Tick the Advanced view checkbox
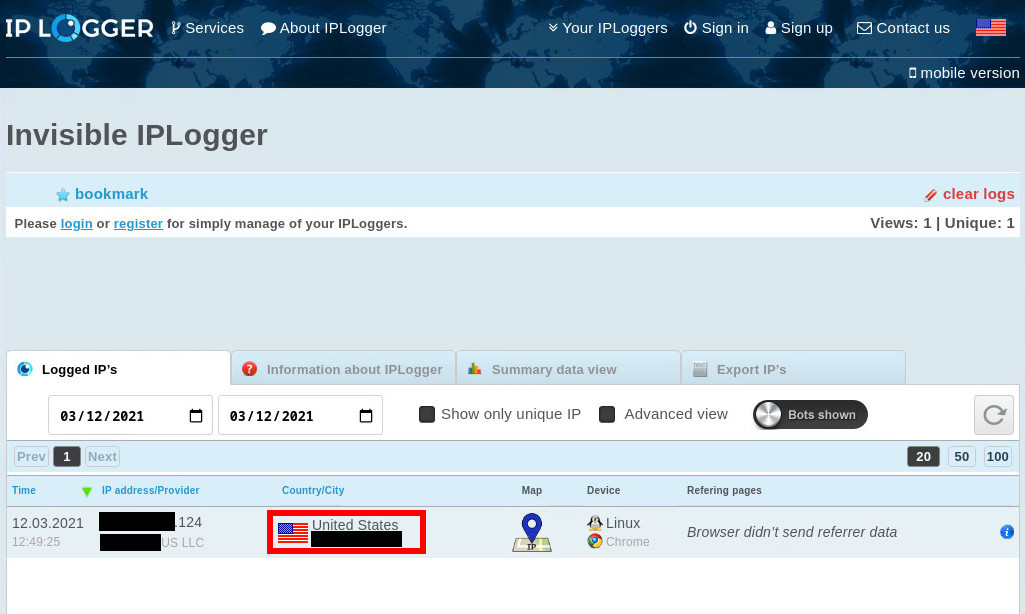The width and height of the screenshot is (1025, 614). (607, 414)
